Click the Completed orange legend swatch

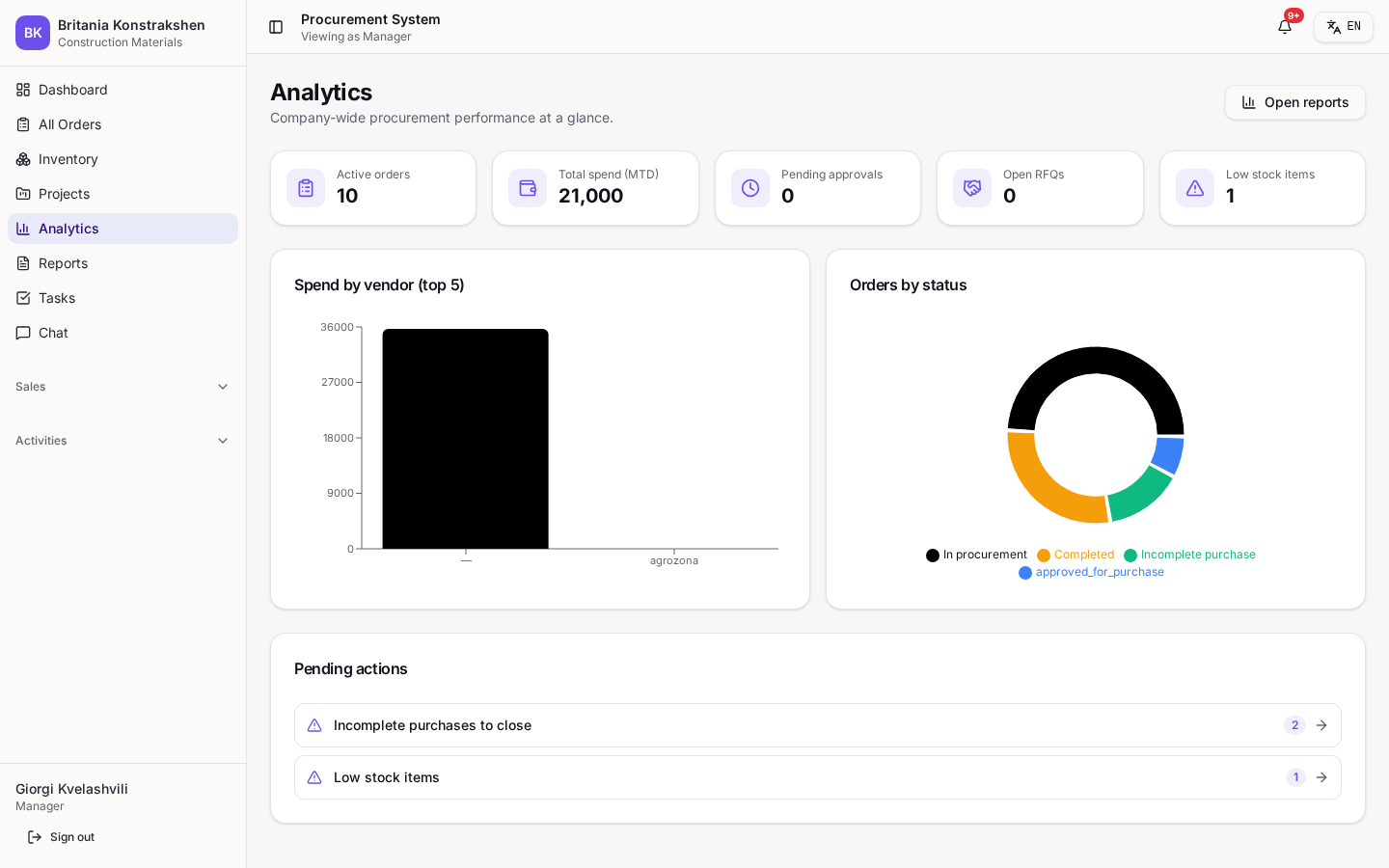pyautogui.click(x=1044, y=556)
